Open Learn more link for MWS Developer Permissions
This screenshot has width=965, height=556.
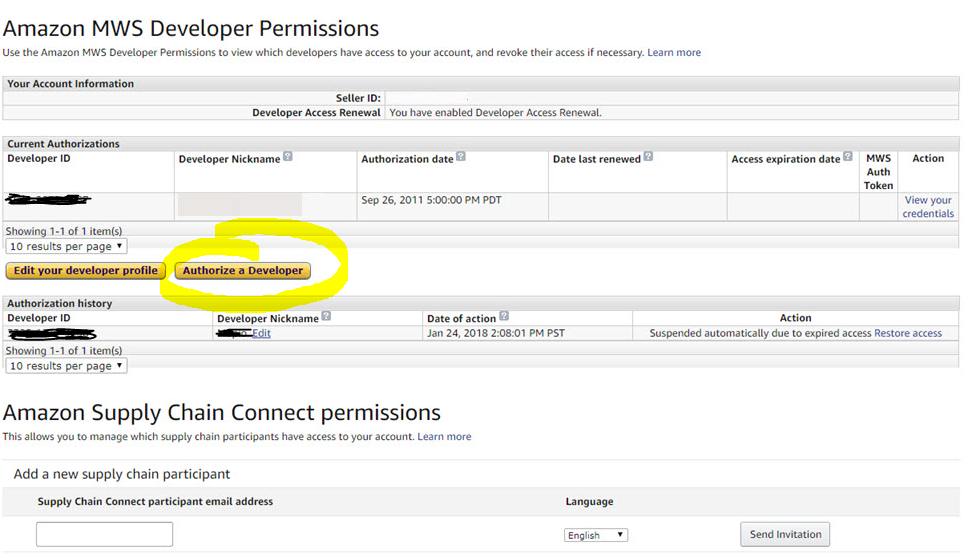pyautogui.click(x=674, y=52)
